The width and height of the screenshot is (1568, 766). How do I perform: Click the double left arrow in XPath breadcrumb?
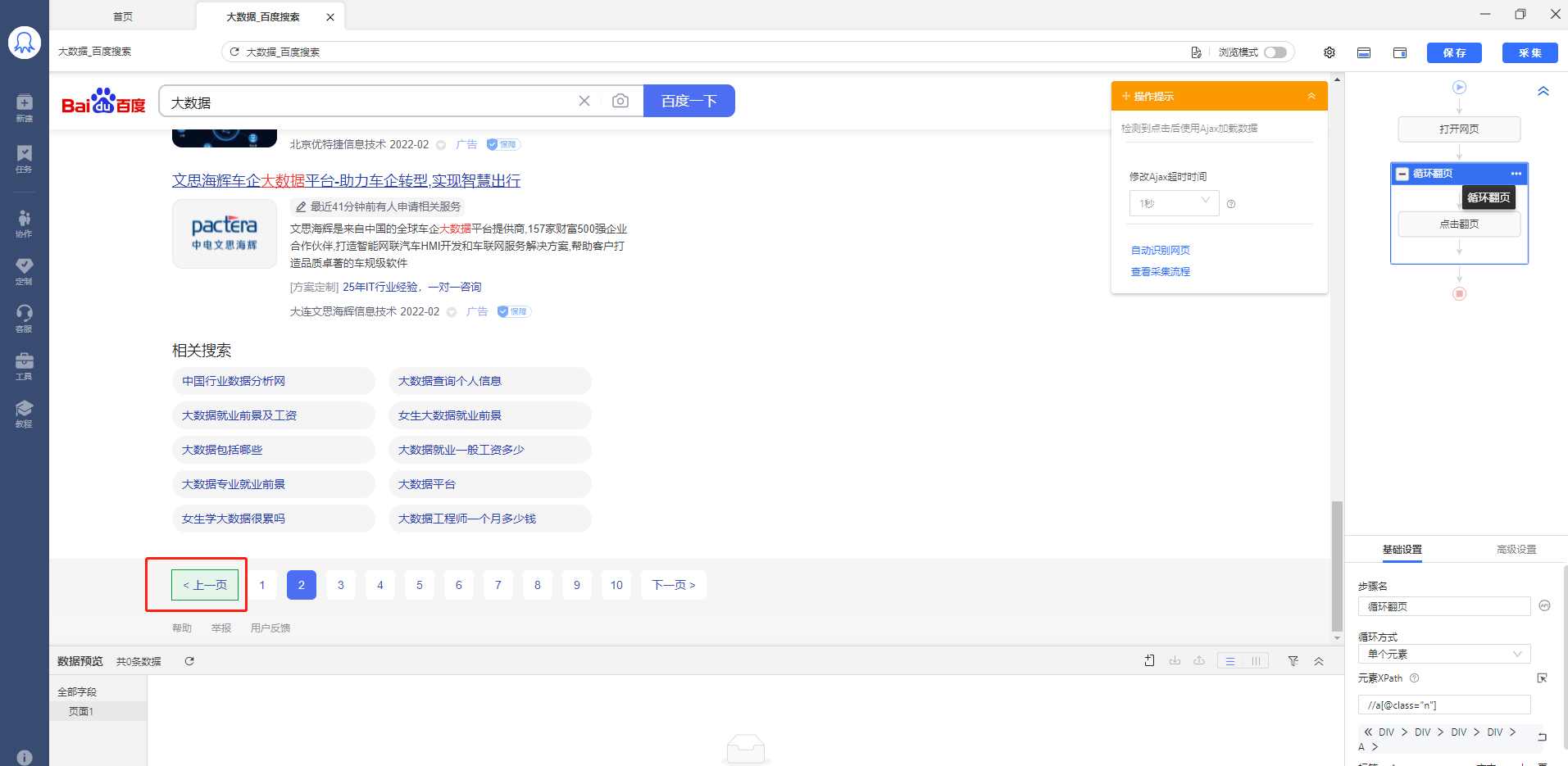(x=1368, y=732)
